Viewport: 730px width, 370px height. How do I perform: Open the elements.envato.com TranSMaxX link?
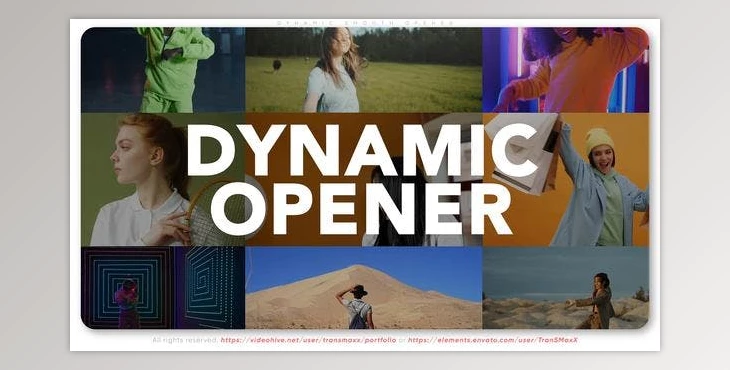(493, 340)
